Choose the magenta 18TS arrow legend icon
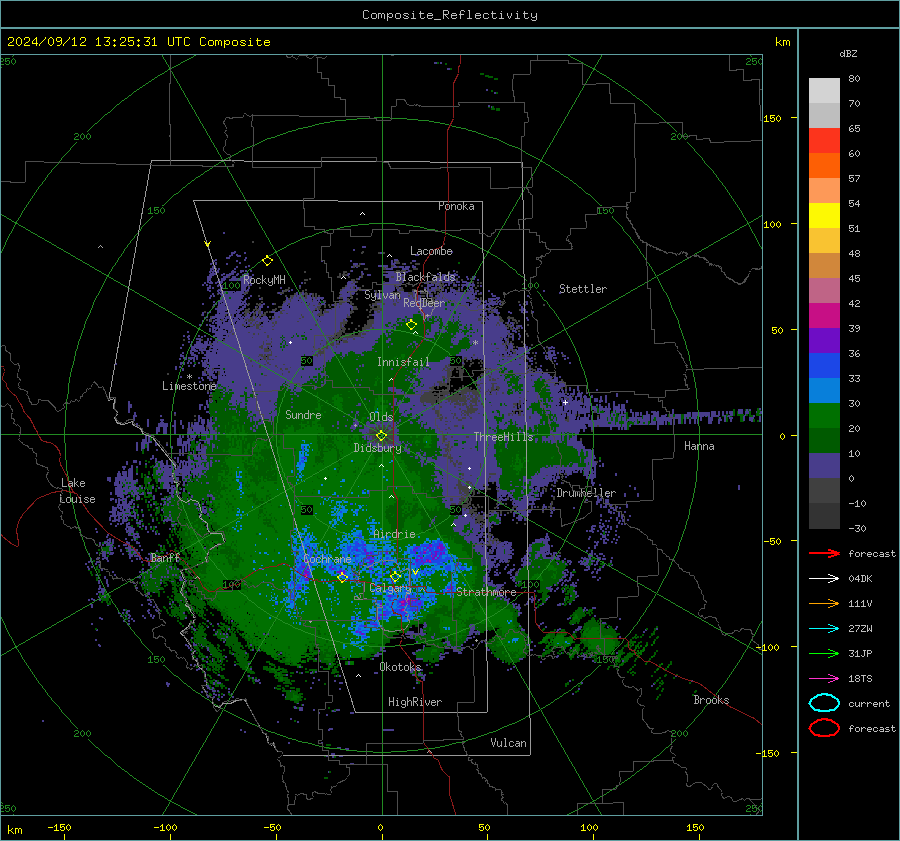The height and width of the screenshot is (841, 900). (824, 678)
